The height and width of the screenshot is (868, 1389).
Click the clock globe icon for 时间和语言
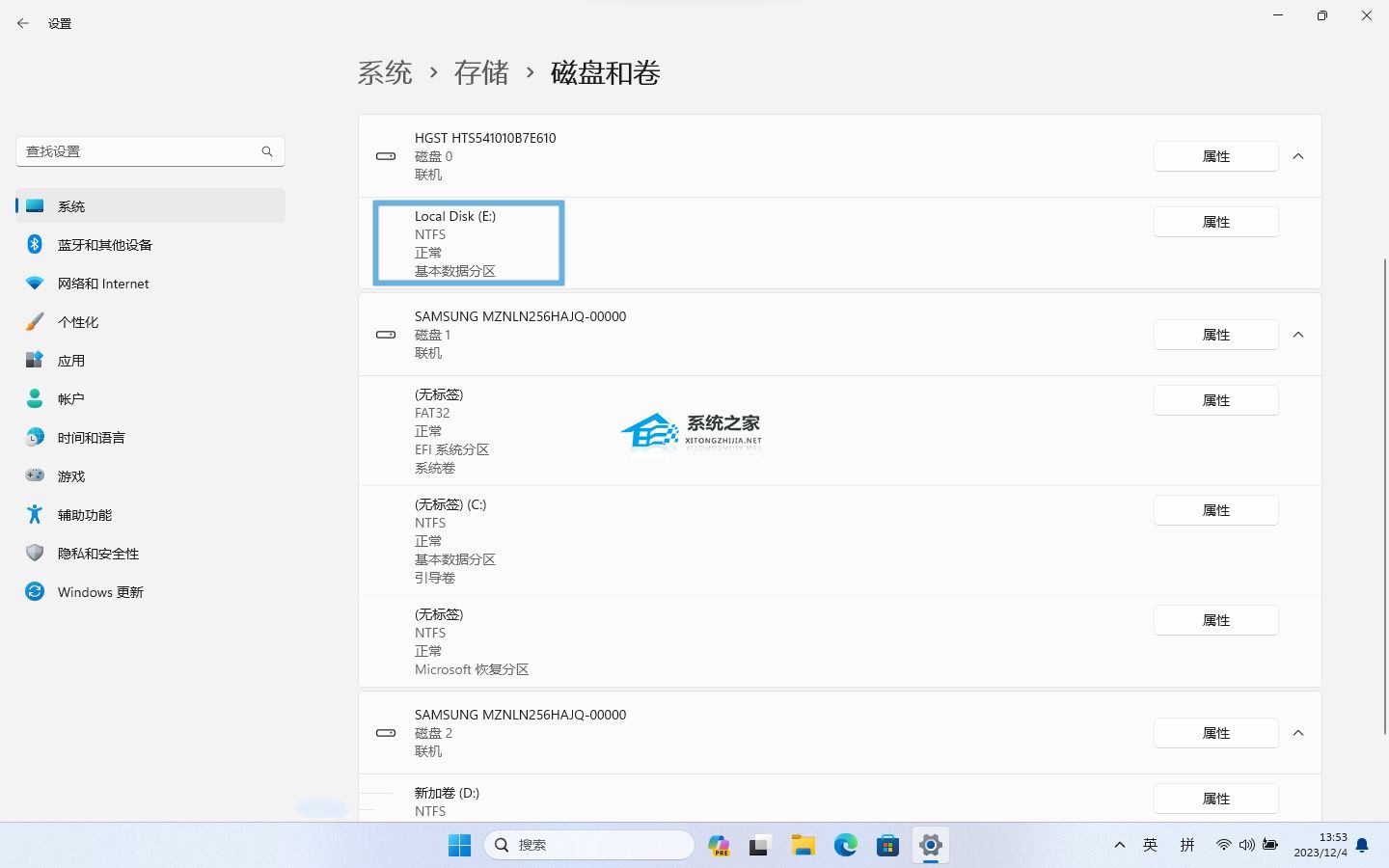35,438
